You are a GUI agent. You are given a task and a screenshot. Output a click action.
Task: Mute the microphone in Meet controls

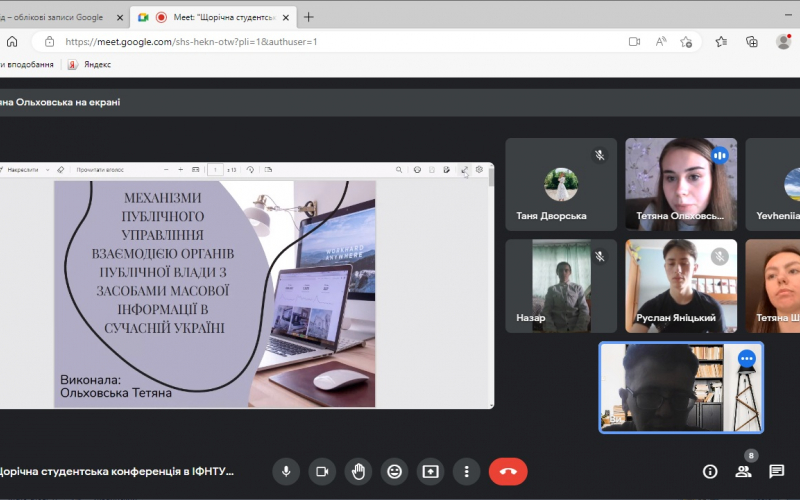point(286,471)
